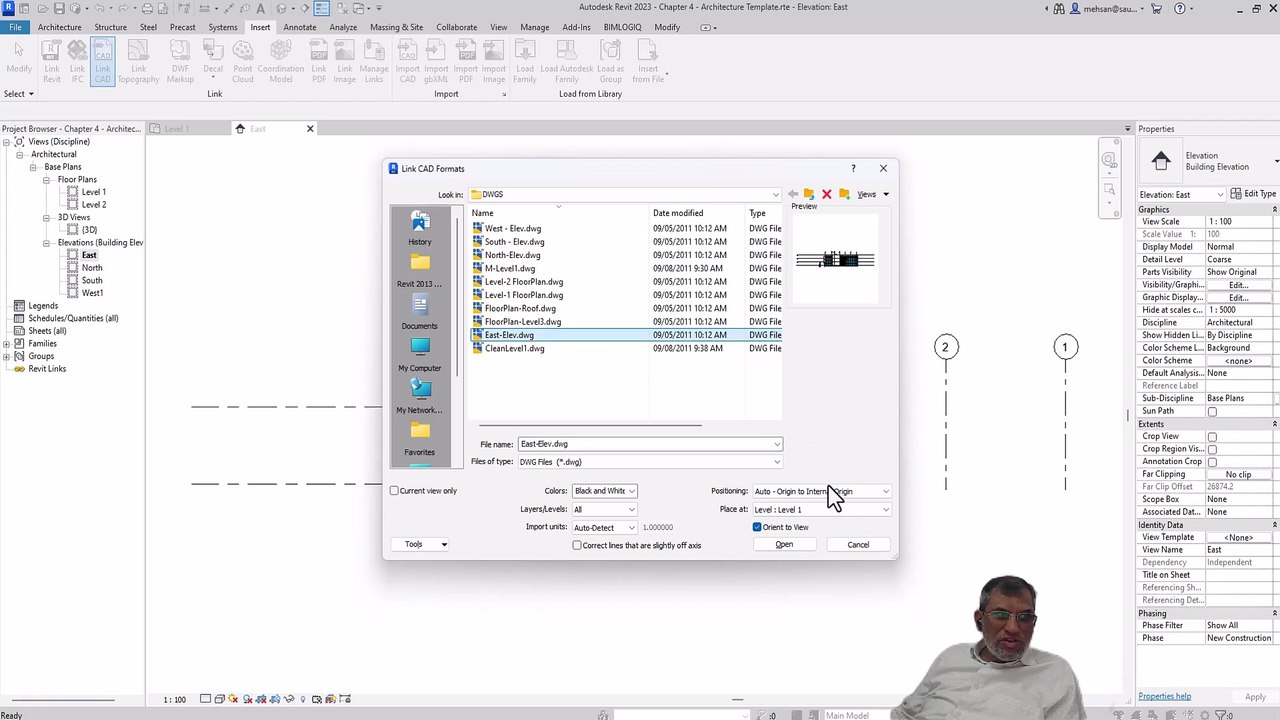This screenshot has height=720, width=1280.
Task: Open the Properties help link
Action: 1164,697
